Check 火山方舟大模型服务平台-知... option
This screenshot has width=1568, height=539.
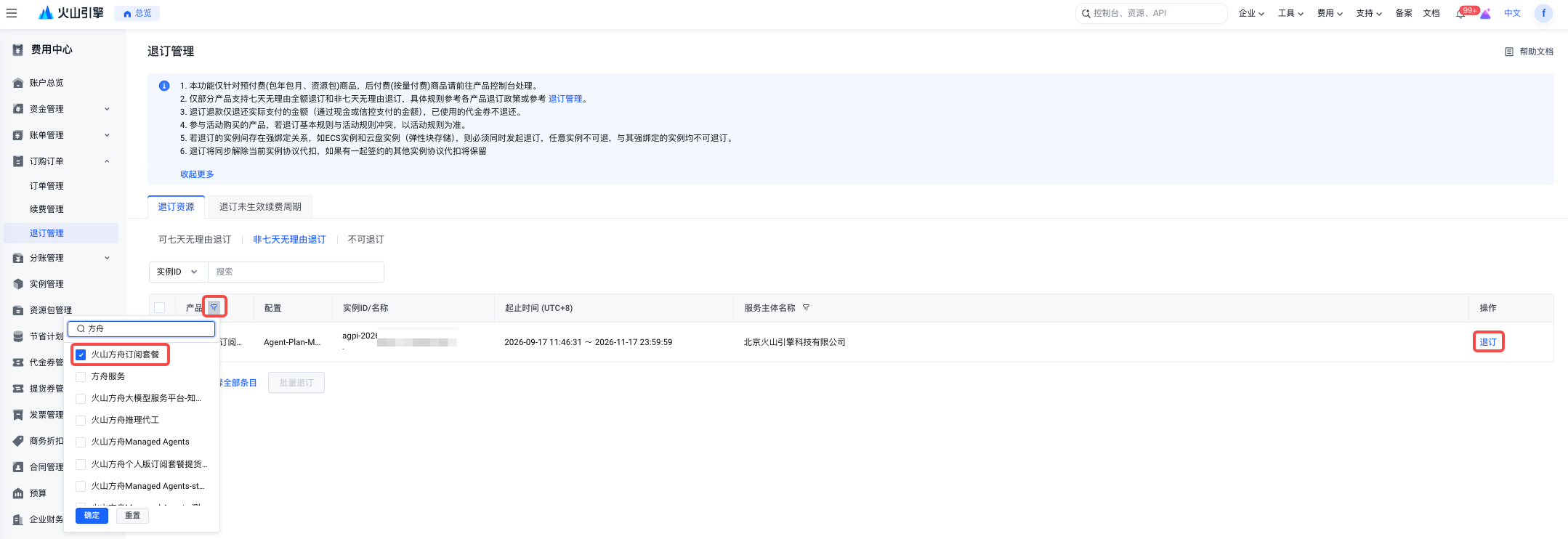click(81, 398)
